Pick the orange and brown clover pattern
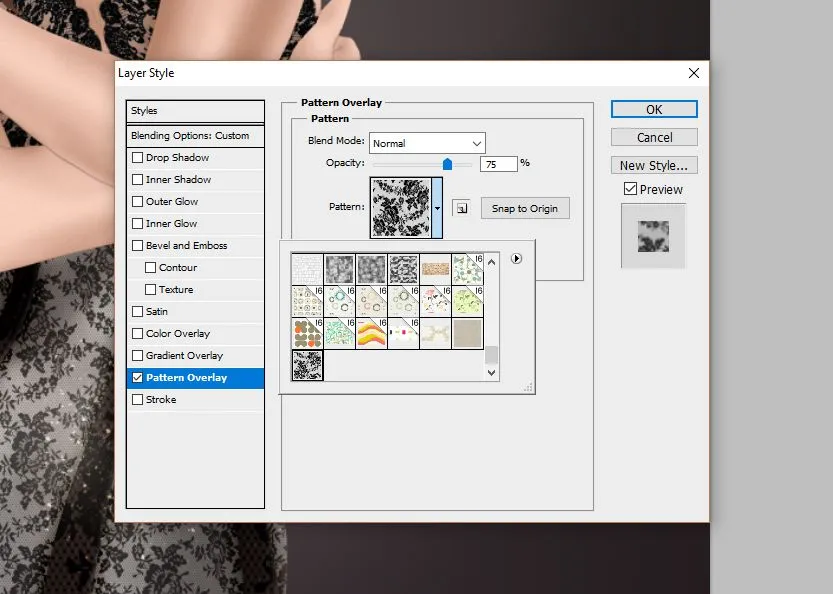This screenshot has width=833, height=594. 307,333
